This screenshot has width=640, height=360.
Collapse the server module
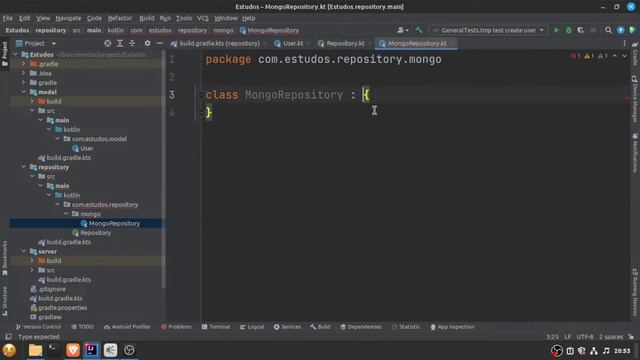point(24,251)
